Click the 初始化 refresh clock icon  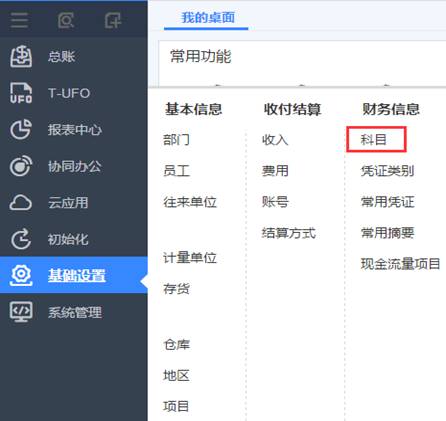pyautogui.click(x=21, y=239)
